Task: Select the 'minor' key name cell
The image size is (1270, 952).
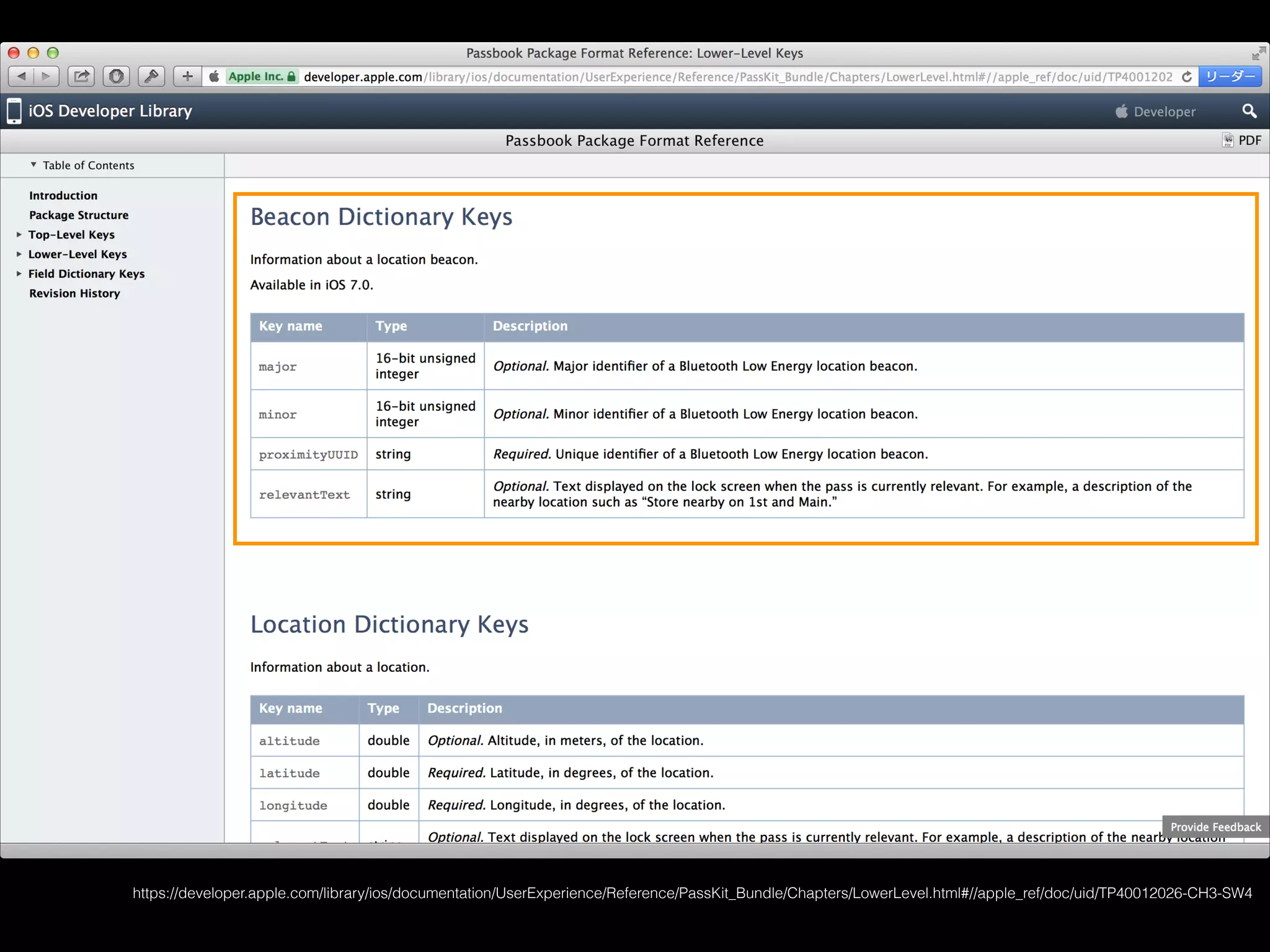Action: (309, 414)
